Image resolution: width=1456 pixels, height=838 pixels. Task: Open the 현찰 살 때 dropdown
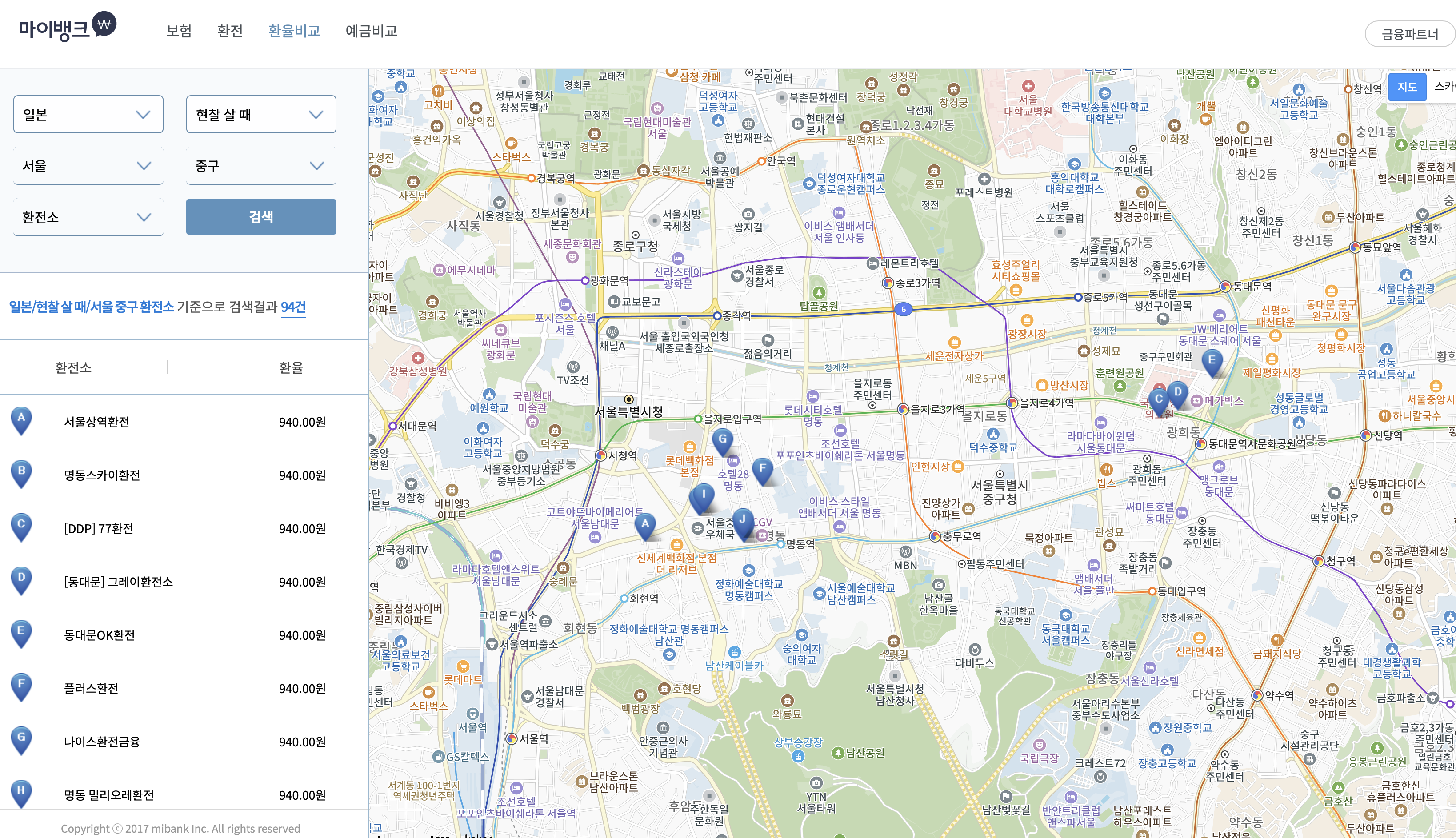(x=261, y=115)
